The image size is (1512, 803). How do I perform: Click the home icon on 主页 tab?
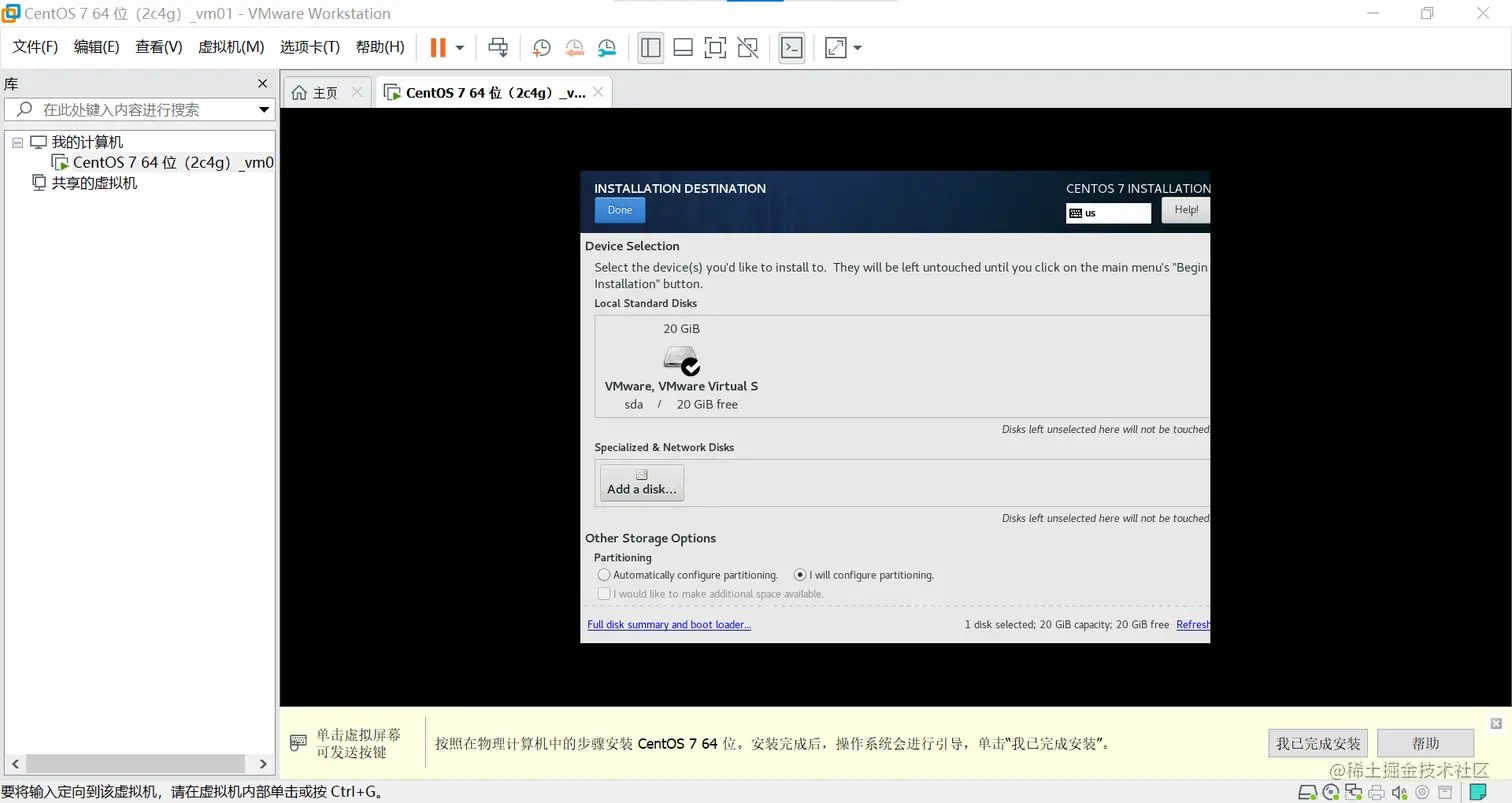pos(299,92)
